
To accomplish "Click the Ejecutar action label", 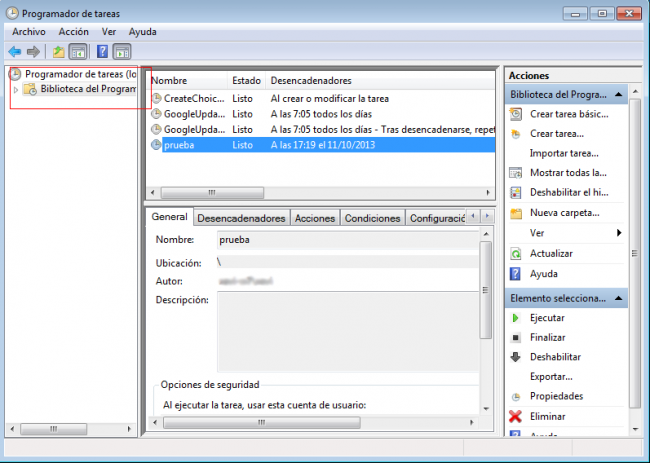I will (547, 318).
